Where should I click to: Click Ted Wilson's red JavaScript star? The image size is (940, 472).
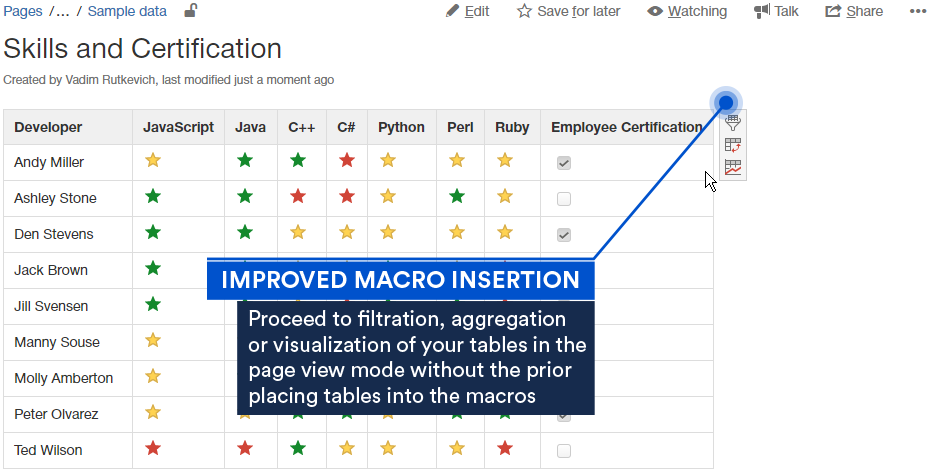pyautogui.click(x=153, y=449)
